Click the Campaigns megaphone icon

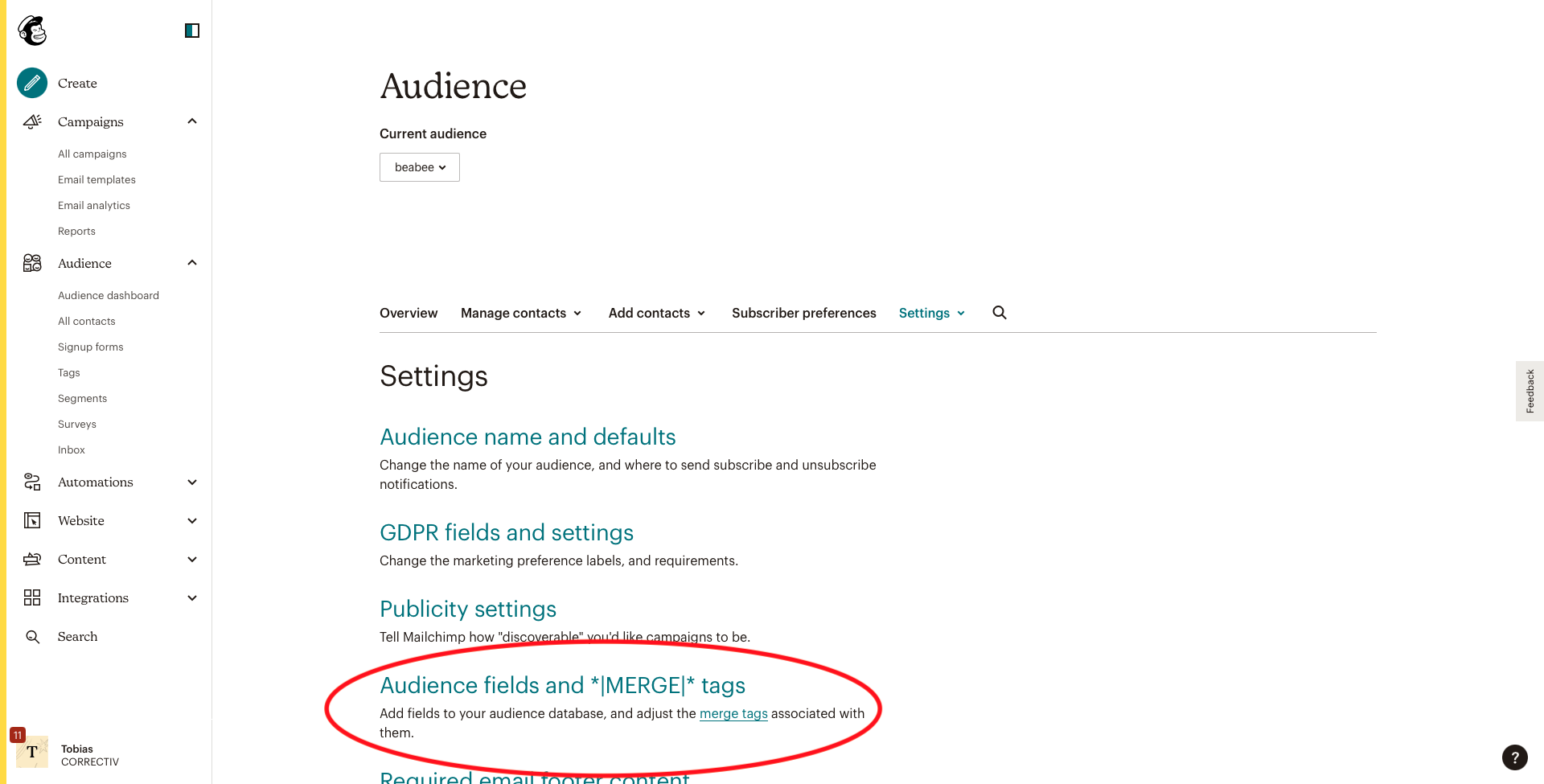coord(32,121)
